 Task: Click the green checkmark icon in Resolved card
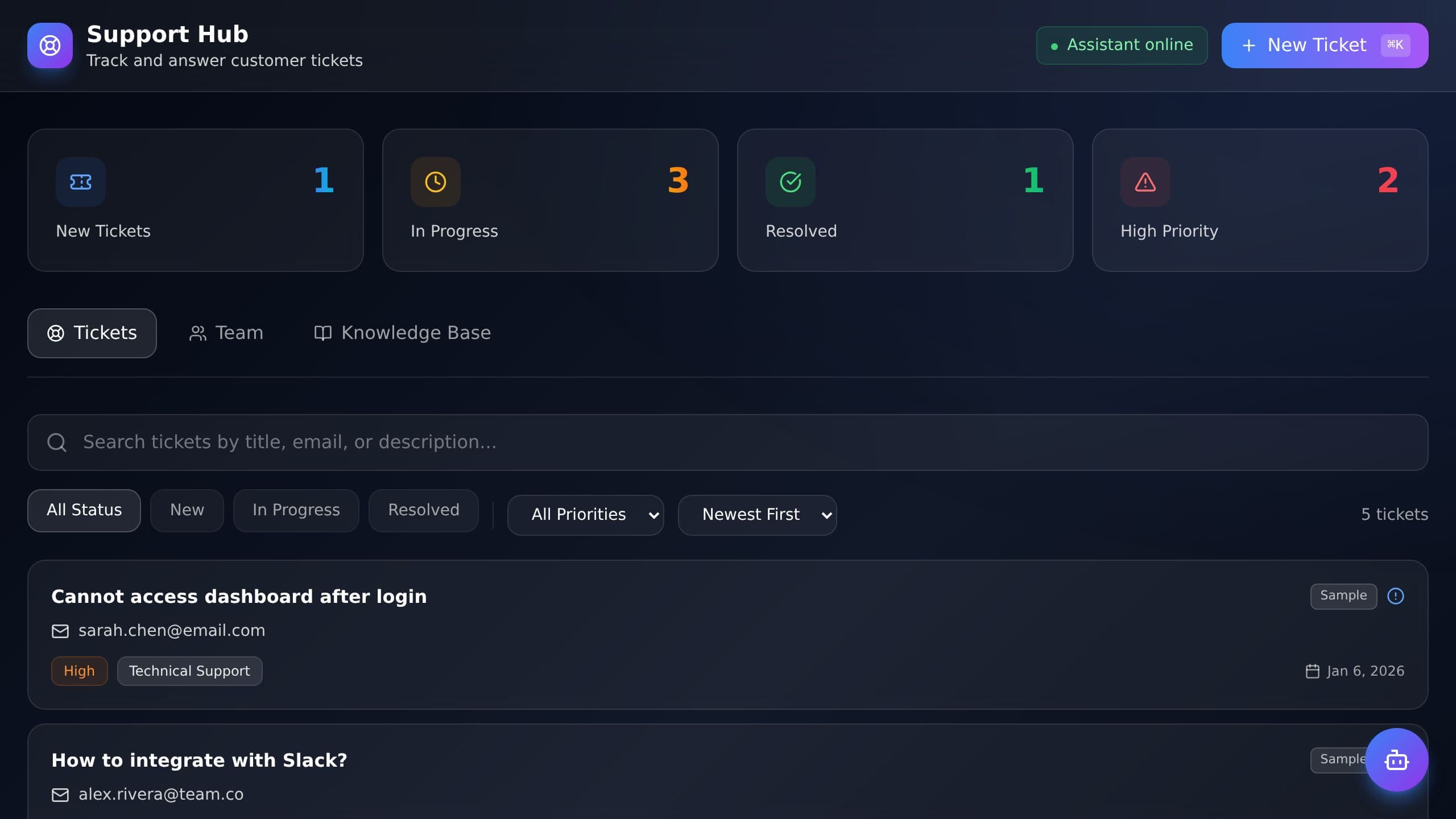791,182
